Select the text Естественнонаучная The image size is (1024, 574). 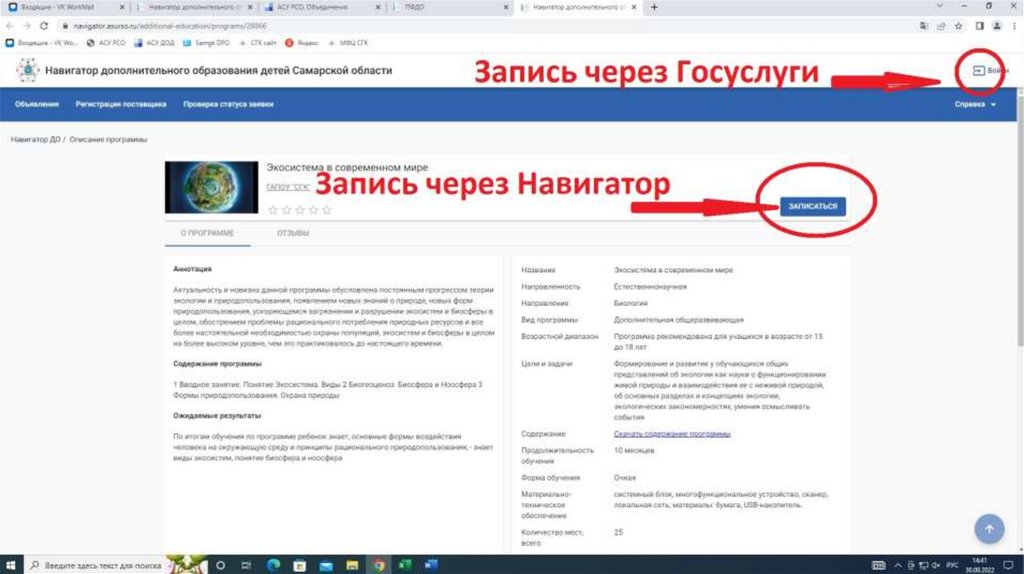[x=650, y=287]
